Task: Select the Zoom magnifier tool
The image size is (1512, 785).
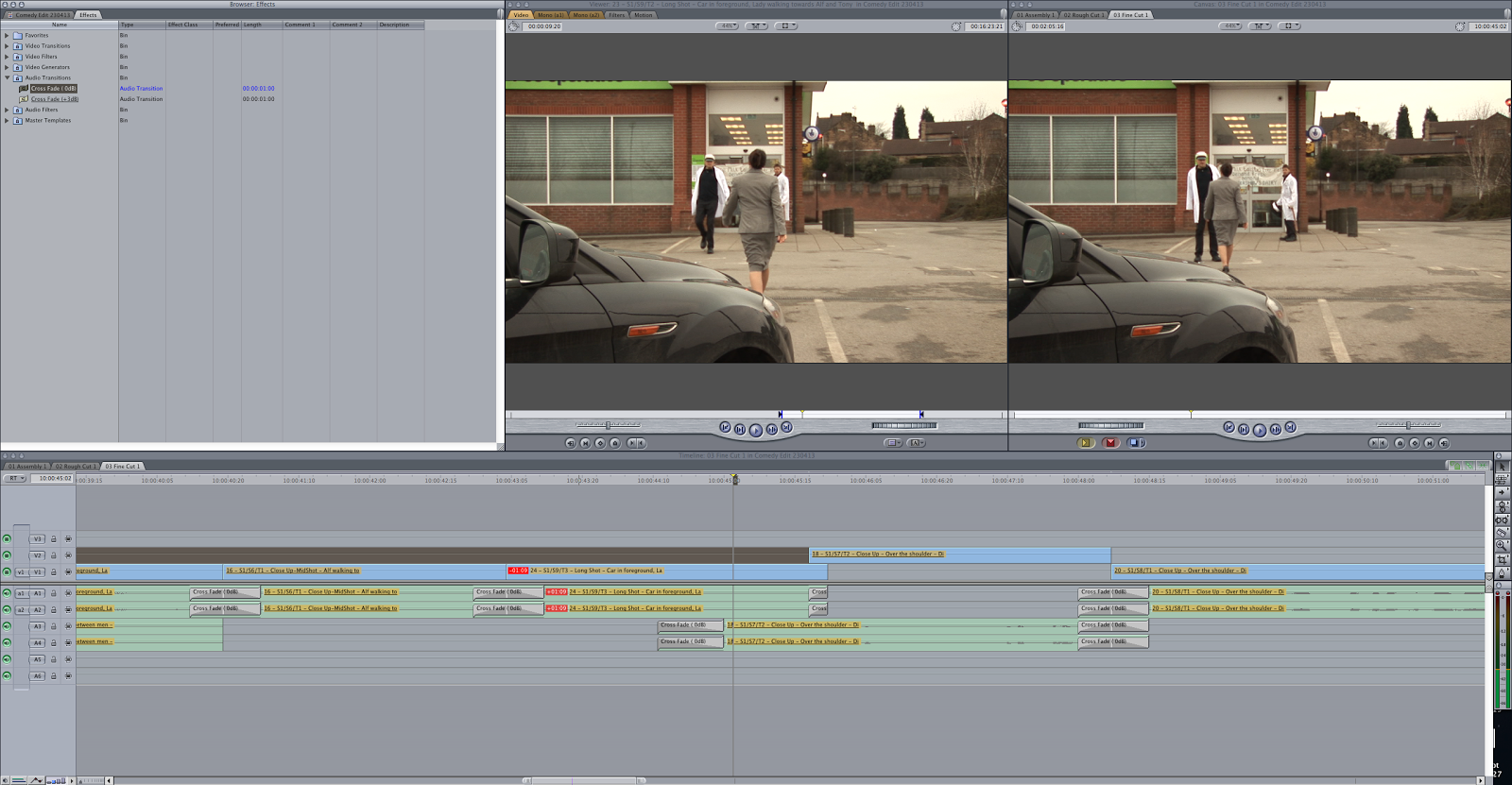Action: click(1502, 546)
